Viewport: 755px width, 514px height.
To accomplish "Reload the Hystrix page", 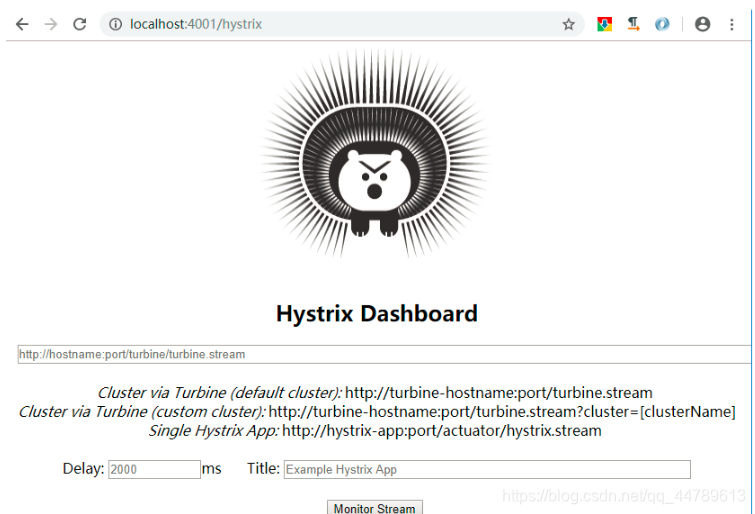I will point(79,24).
